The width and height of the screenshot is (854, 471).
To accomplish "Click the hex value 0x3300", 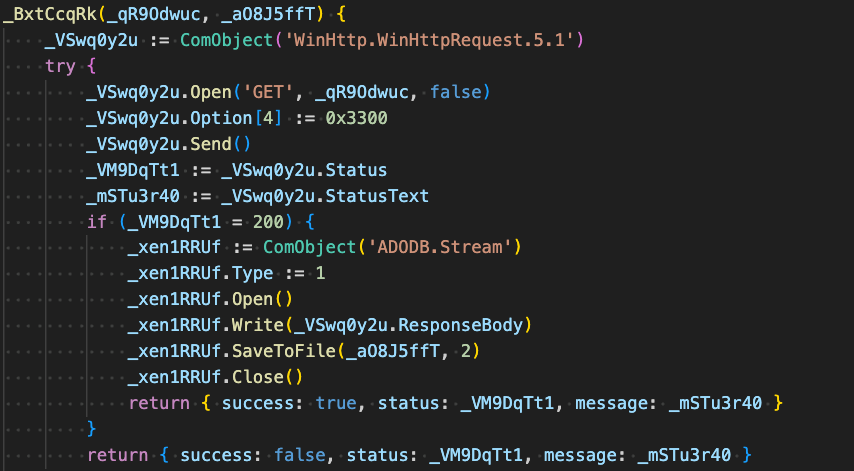I will coord(357,119).
